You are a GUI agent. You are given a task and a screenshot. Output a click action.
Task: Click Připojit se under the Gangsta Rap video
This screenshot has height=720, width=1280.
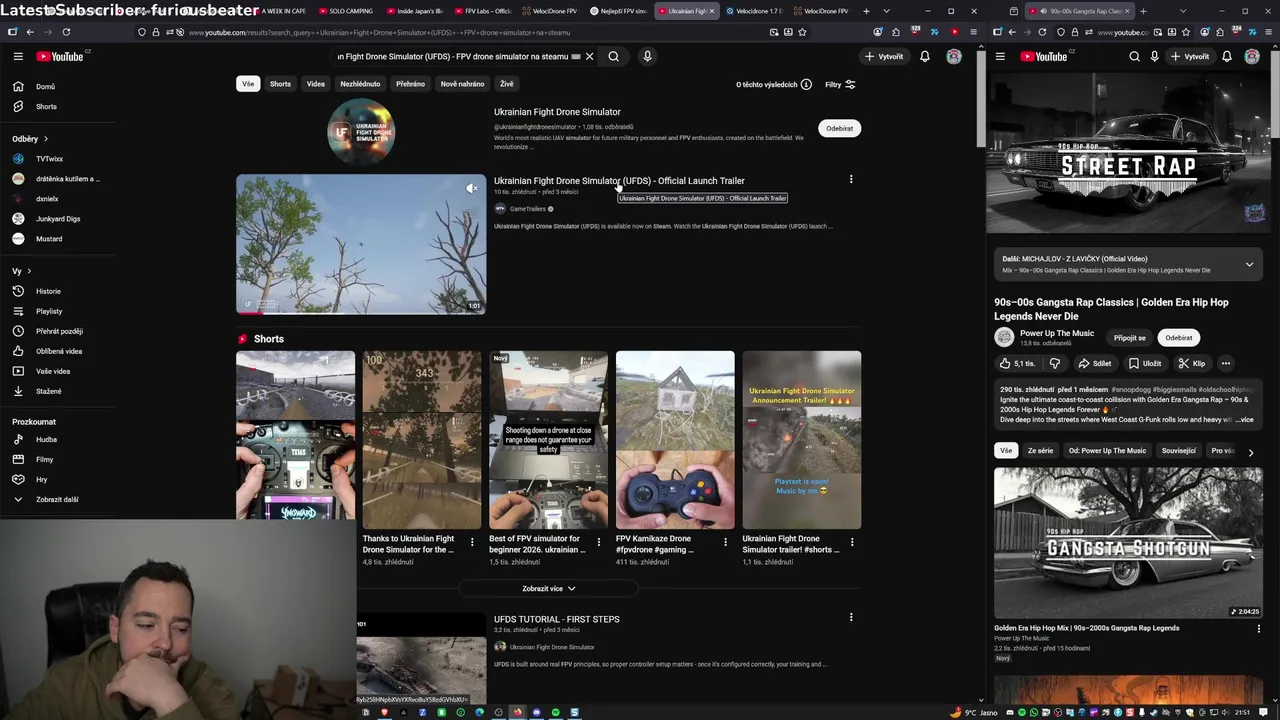point(1130,337)
